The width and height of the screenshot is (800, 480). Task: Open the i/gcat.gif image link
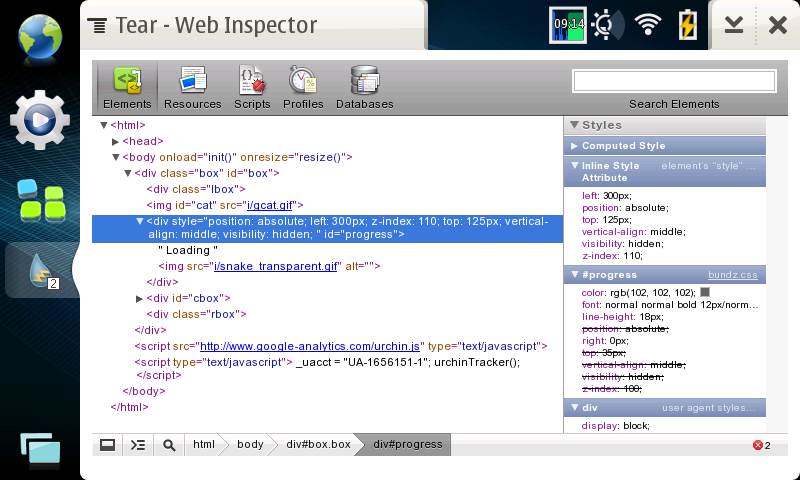click(269, 205)
